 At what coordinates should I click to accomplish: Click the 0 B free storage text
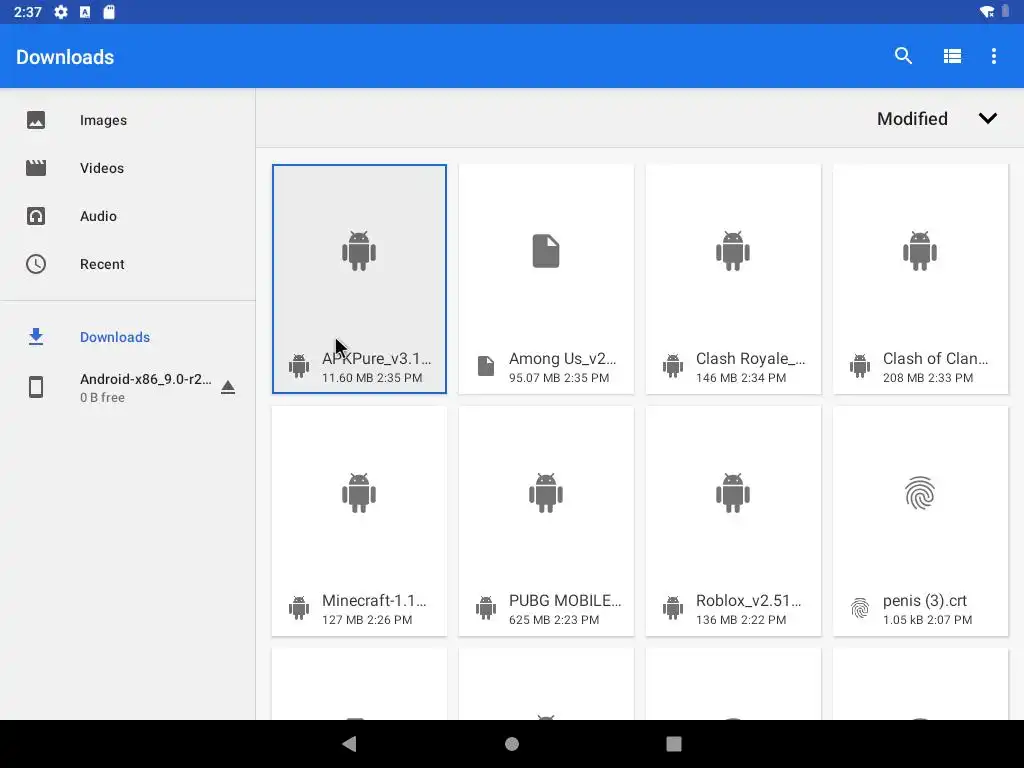[103, 397]
